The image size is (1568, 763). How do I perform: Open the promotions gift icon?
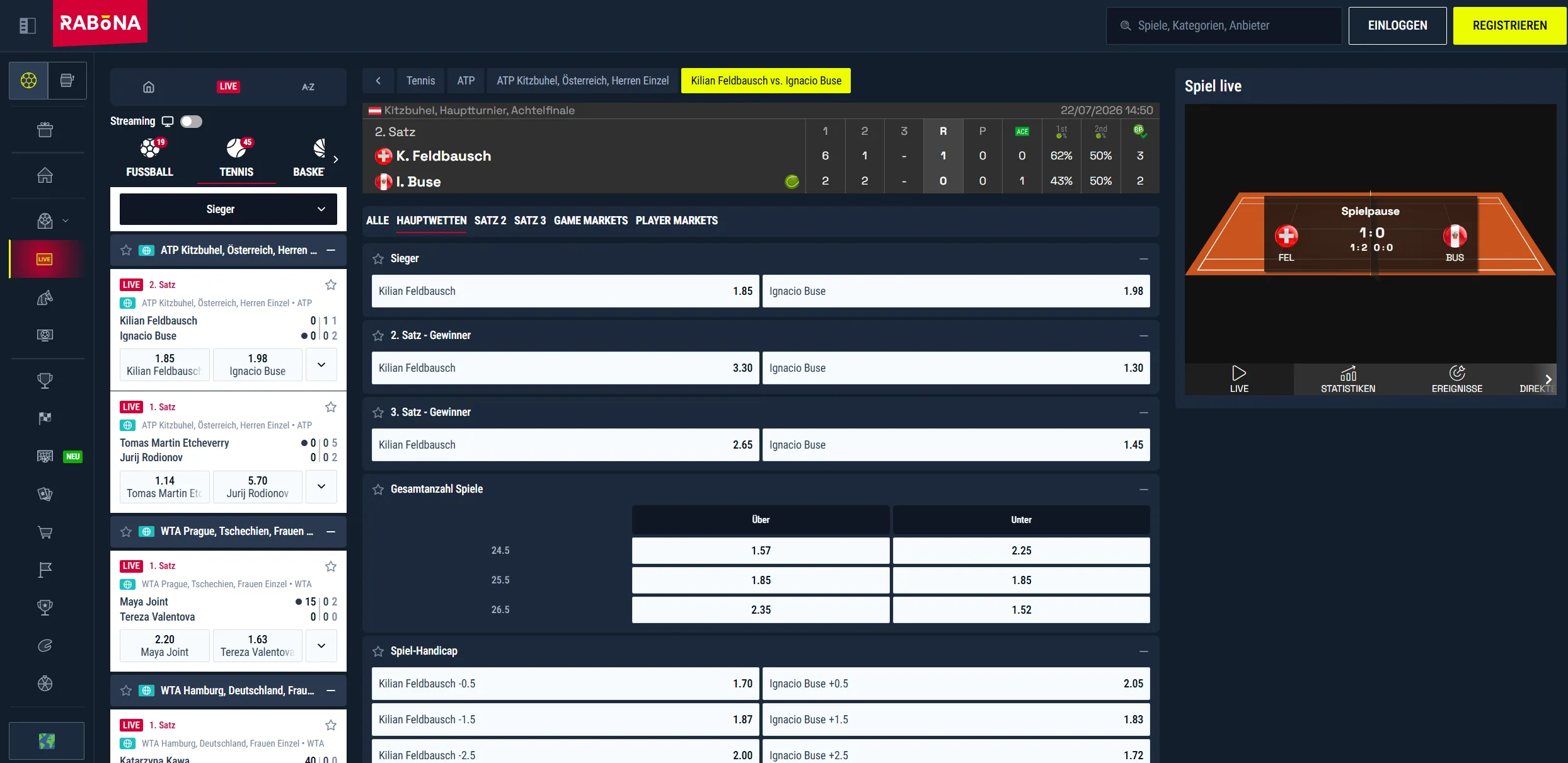45,130
